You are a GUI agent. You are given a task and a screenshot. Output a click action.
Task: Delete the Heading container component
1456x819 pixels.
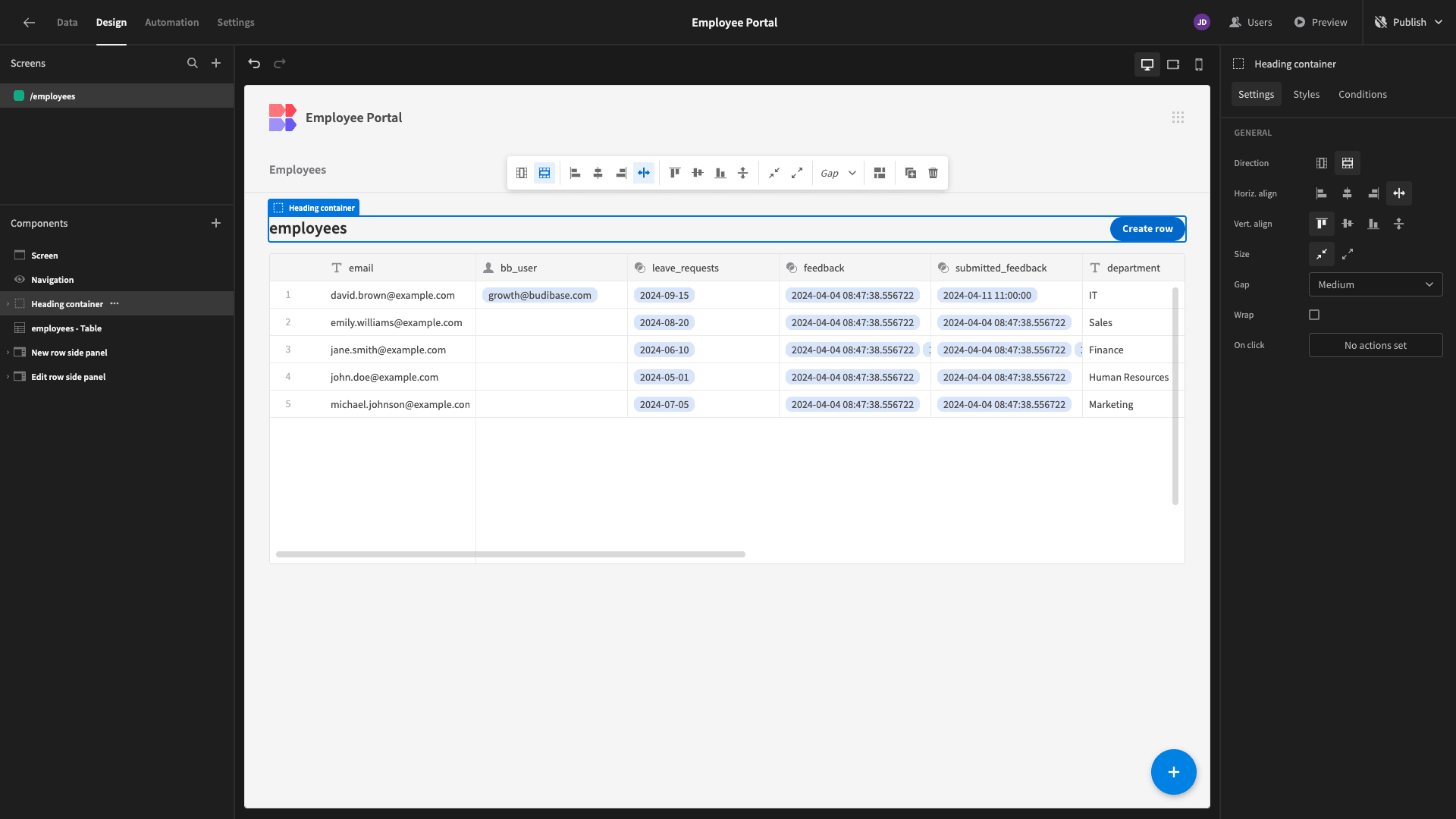coord(934,173)
